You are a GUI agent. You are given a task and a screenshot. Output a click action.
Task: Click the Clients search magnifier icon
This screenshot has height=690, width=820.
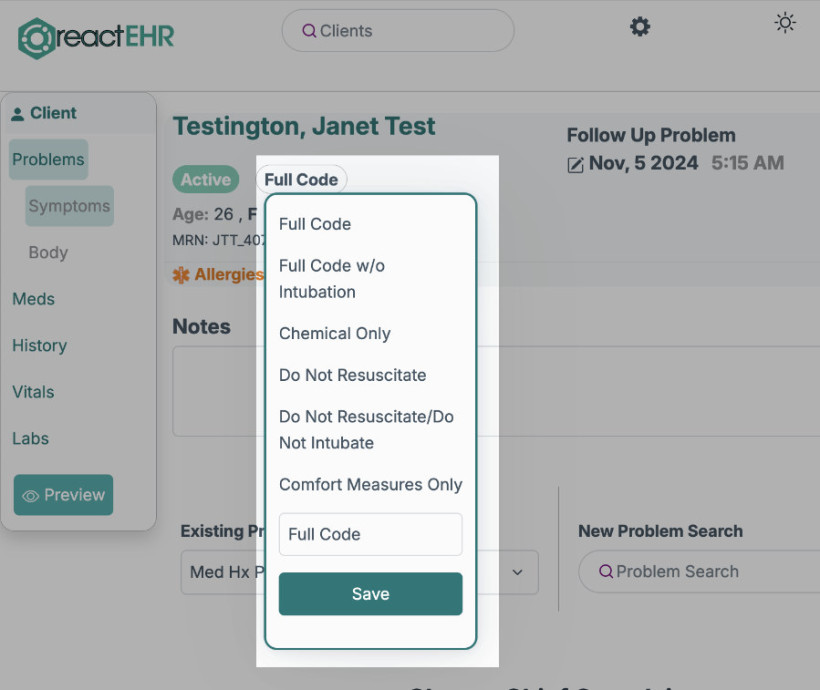(x=309, y=31)
